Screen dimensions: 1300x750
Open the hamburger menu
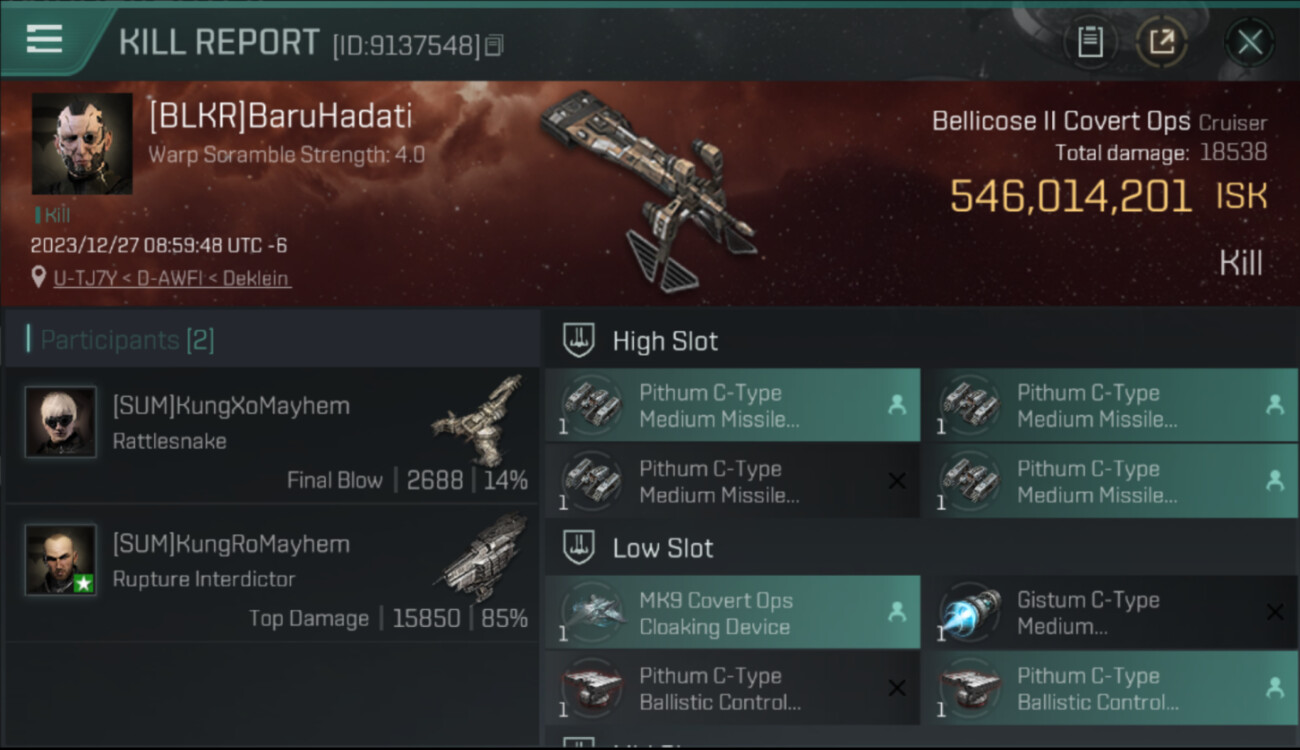(x=44, y=39)
